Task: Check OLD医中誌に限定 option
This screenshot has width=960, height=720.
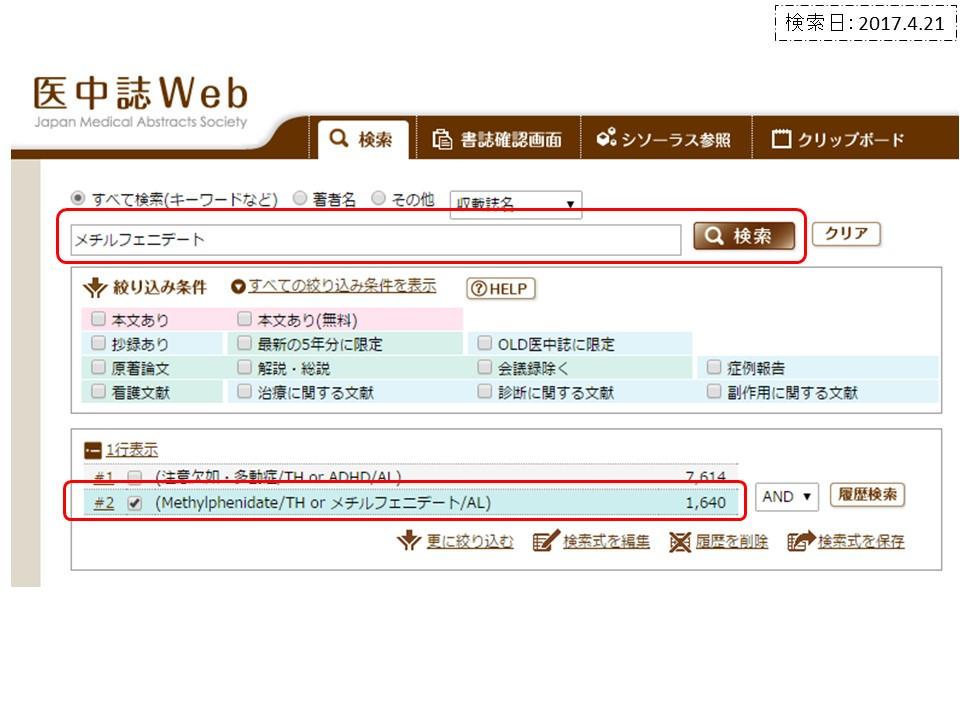Action: point(484,343)
